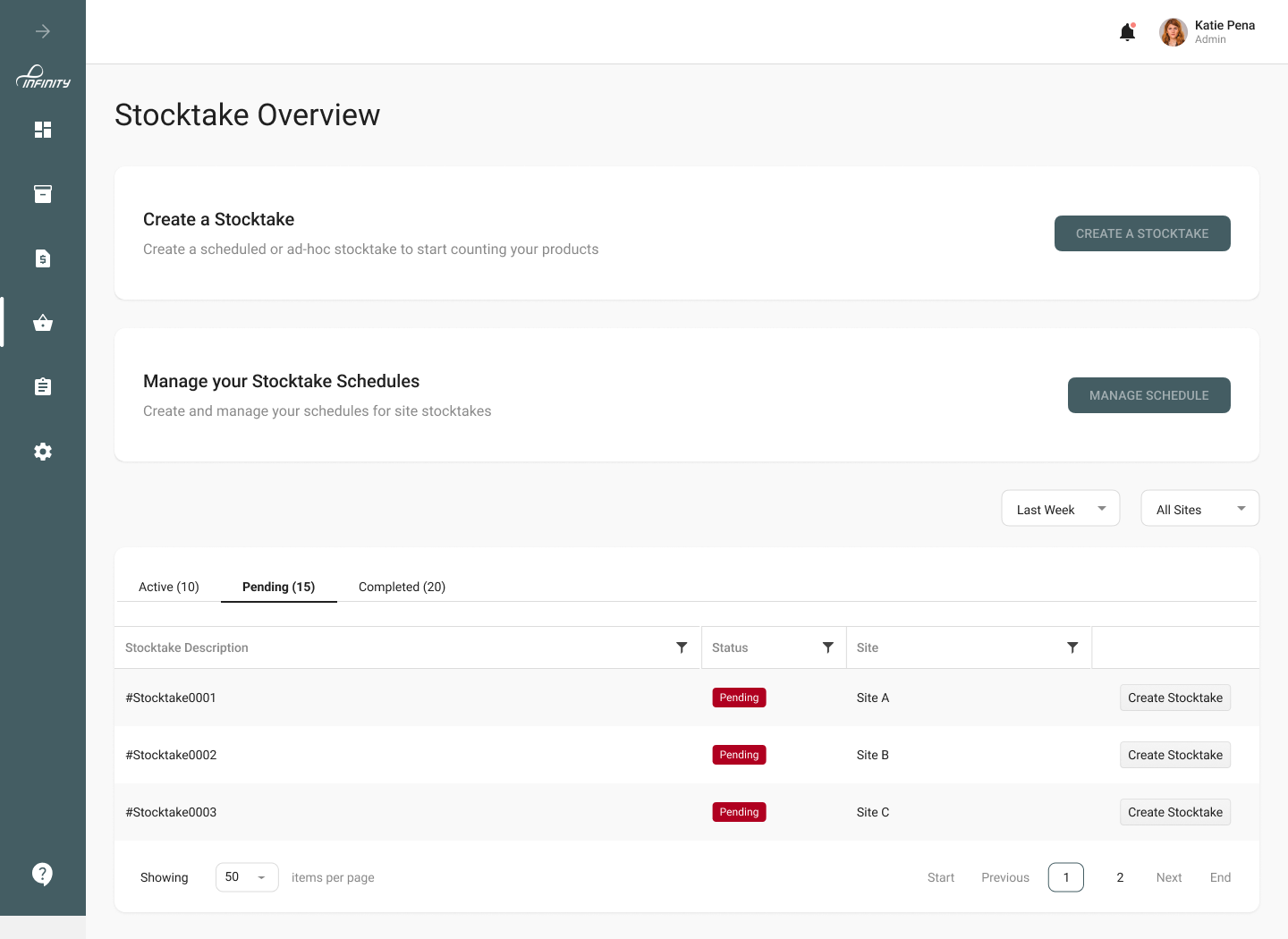Filter the Stocktake Description column
Viewport: 1288px width, 939px height.
[682, 647]
